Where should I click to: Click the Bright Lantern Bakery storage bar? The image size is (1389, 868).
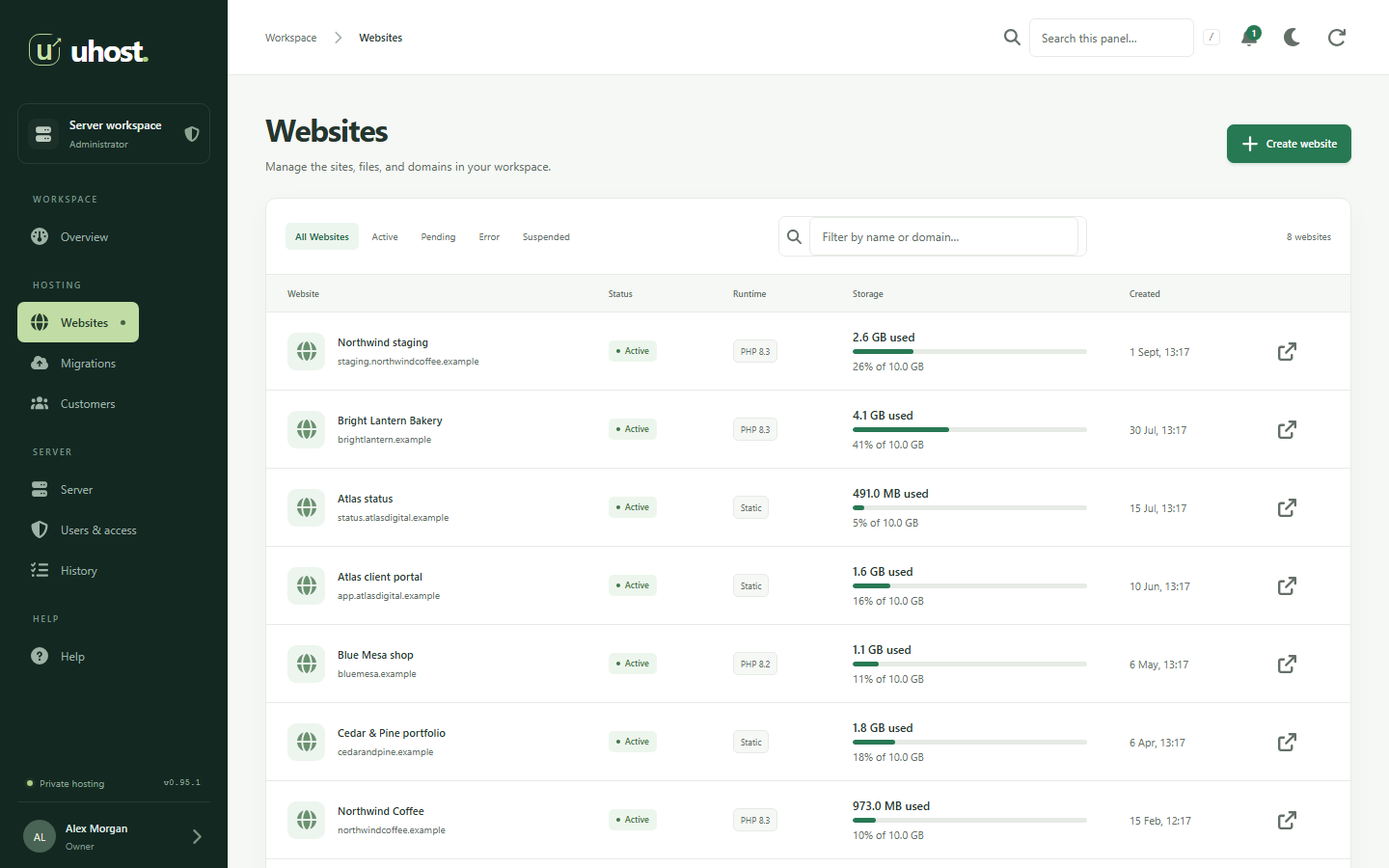pyautogui.click(x=969, y=430)
